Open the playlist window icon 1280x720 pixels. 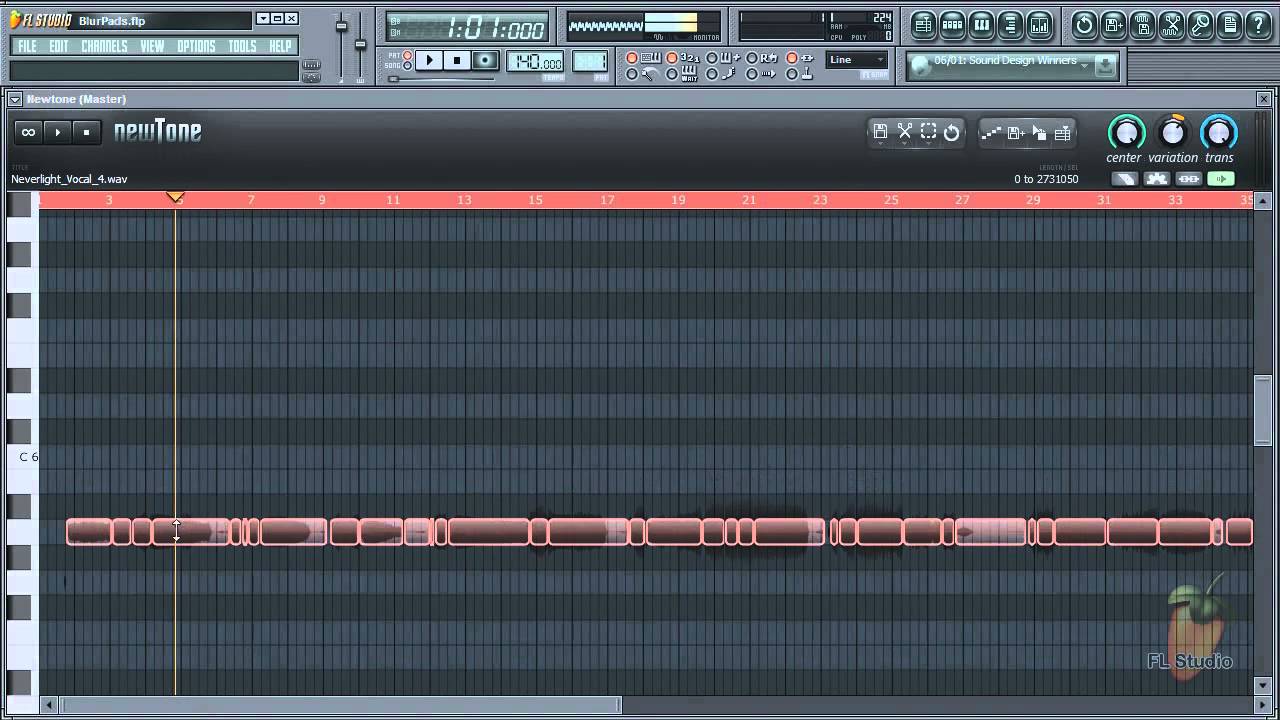(923, 25)
